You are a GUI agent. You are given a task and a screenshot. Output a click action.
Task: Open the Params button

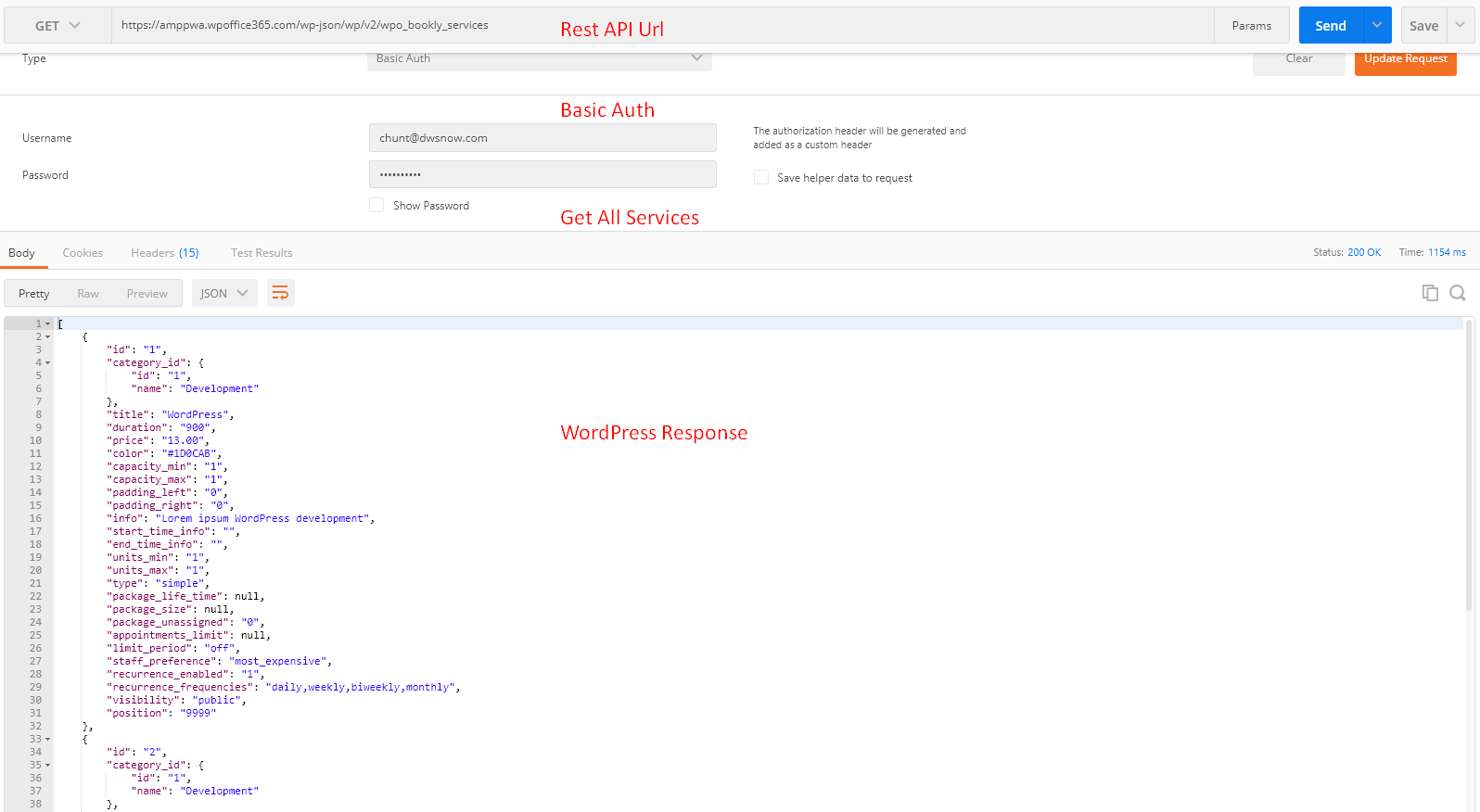click(1252, 25)
